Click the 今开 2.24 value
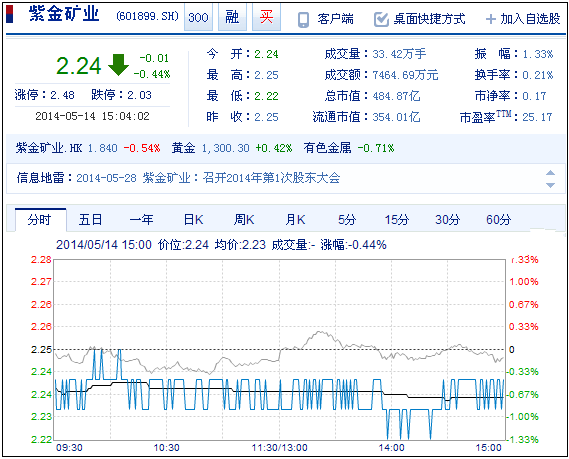The height and width of the screenshot is (459, 569). pos(266,54)
